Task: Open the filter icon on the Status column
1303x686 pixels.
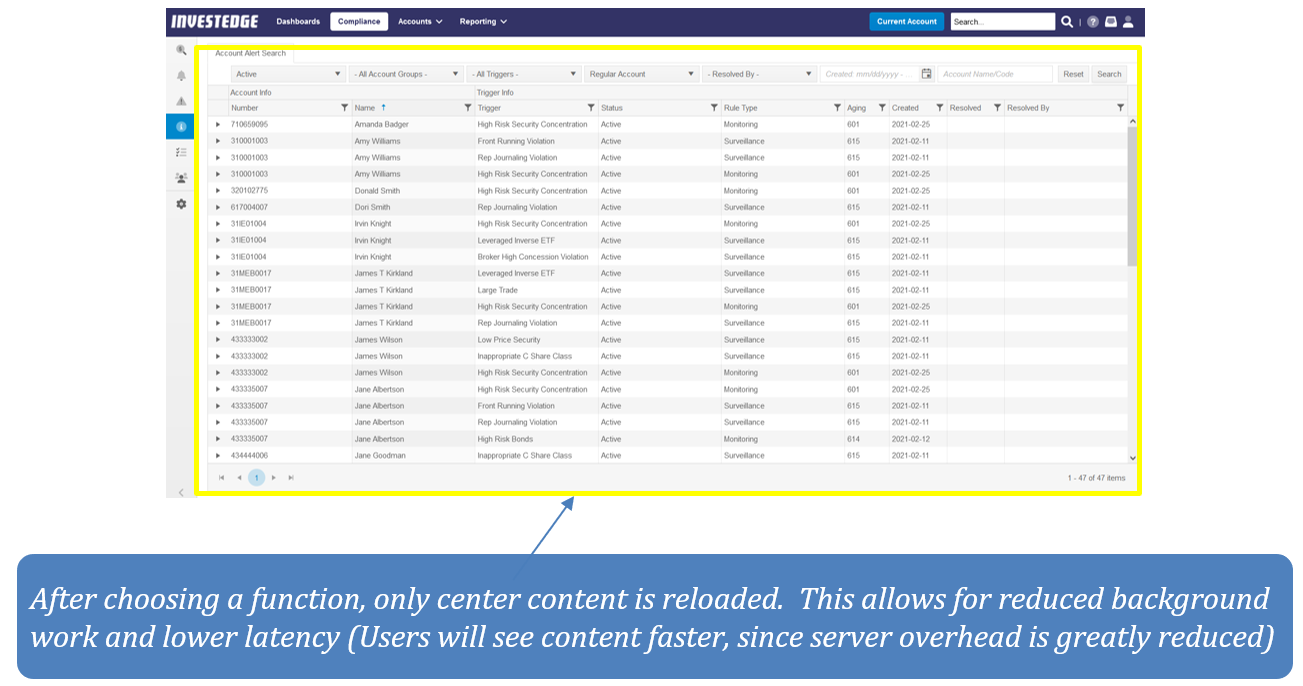Action: [x=714, y=108]
